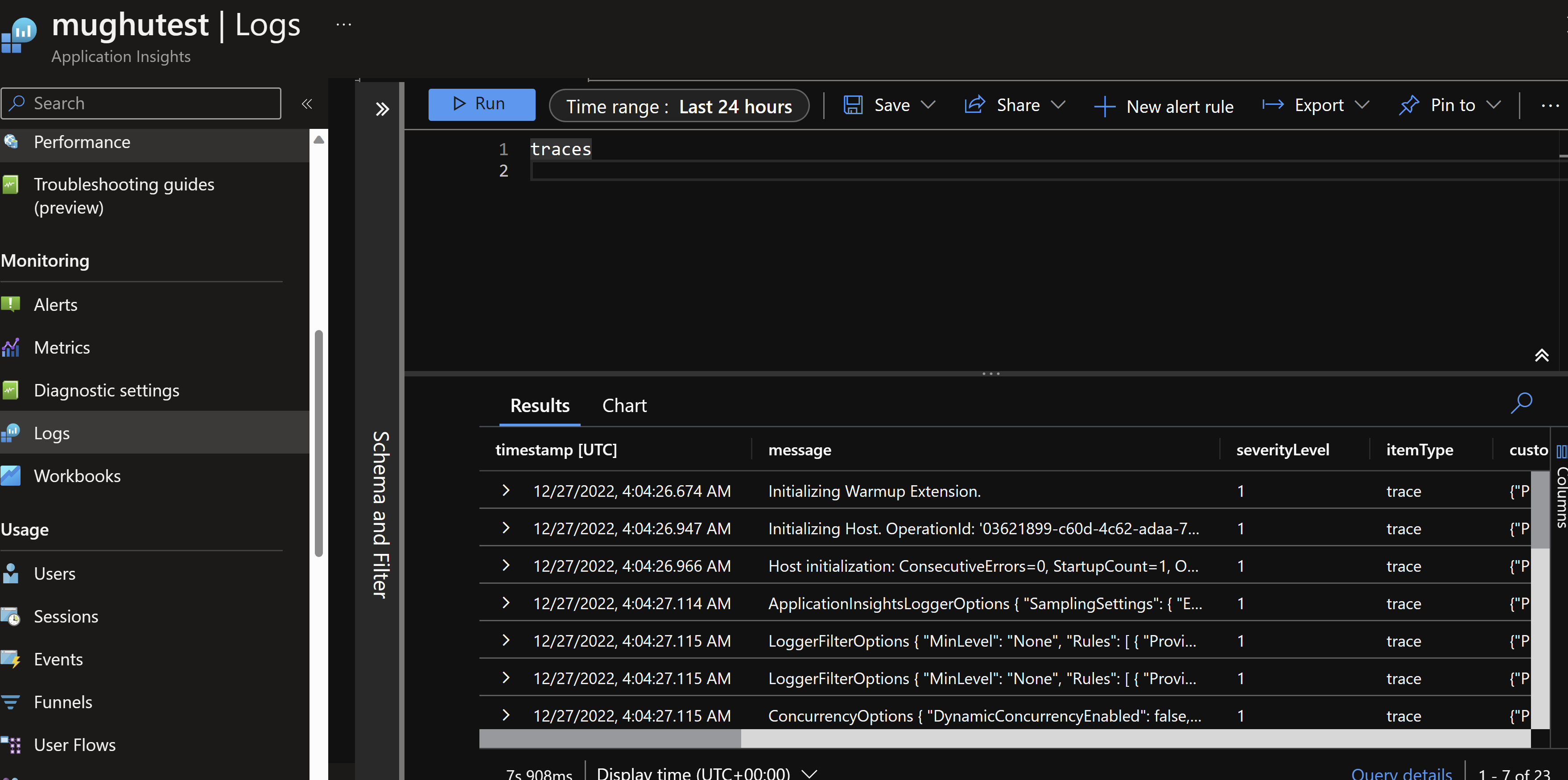Click the sidebar vertical scrollbar thumb

[x=318, y=443]
